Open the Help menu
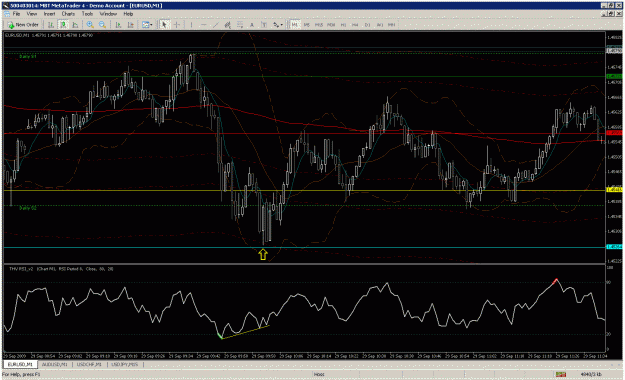 pos(128,14)
